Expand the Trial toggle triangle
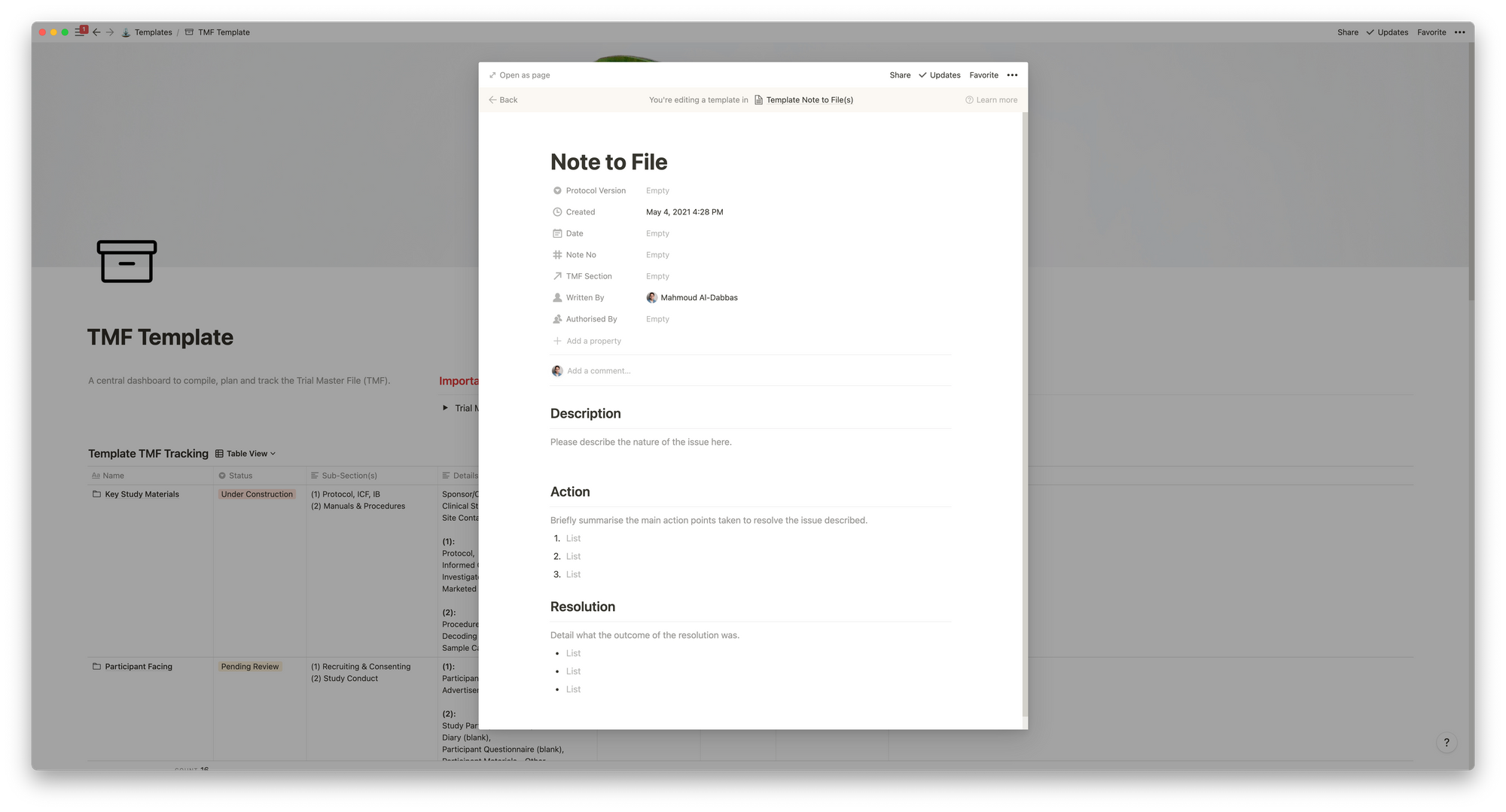 [x=445, y=408]
